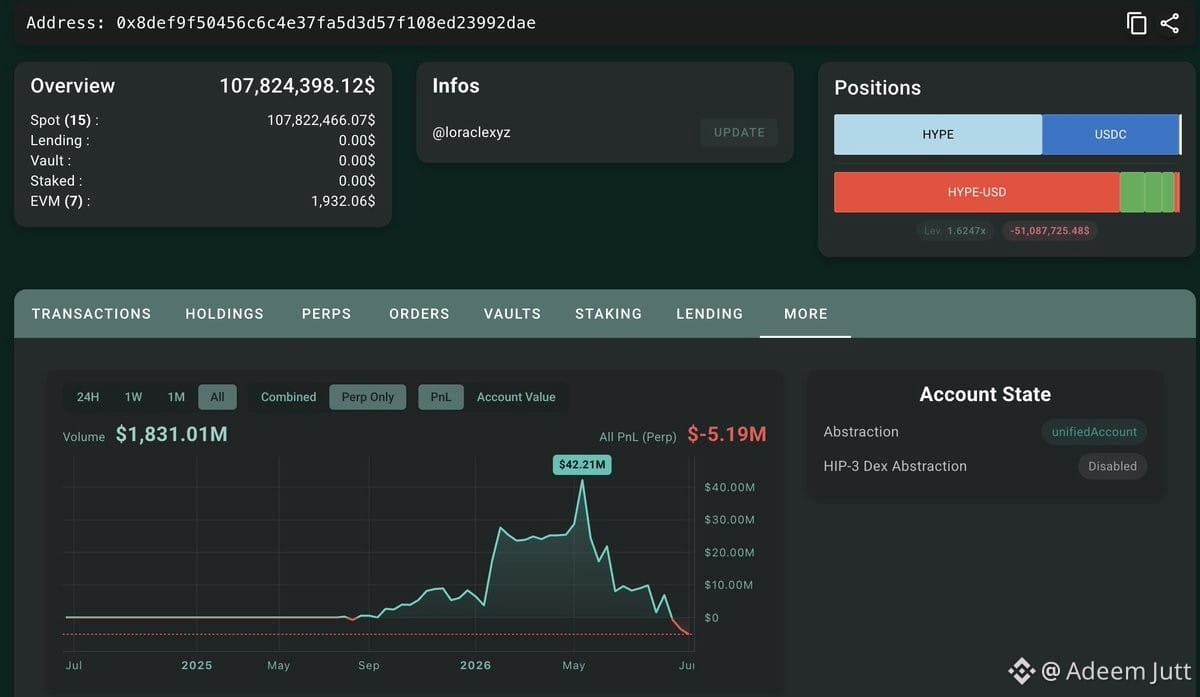Copy the wallet address with the copy icon
This screenshot has width=1200, height=697.
coord(1136,23)
